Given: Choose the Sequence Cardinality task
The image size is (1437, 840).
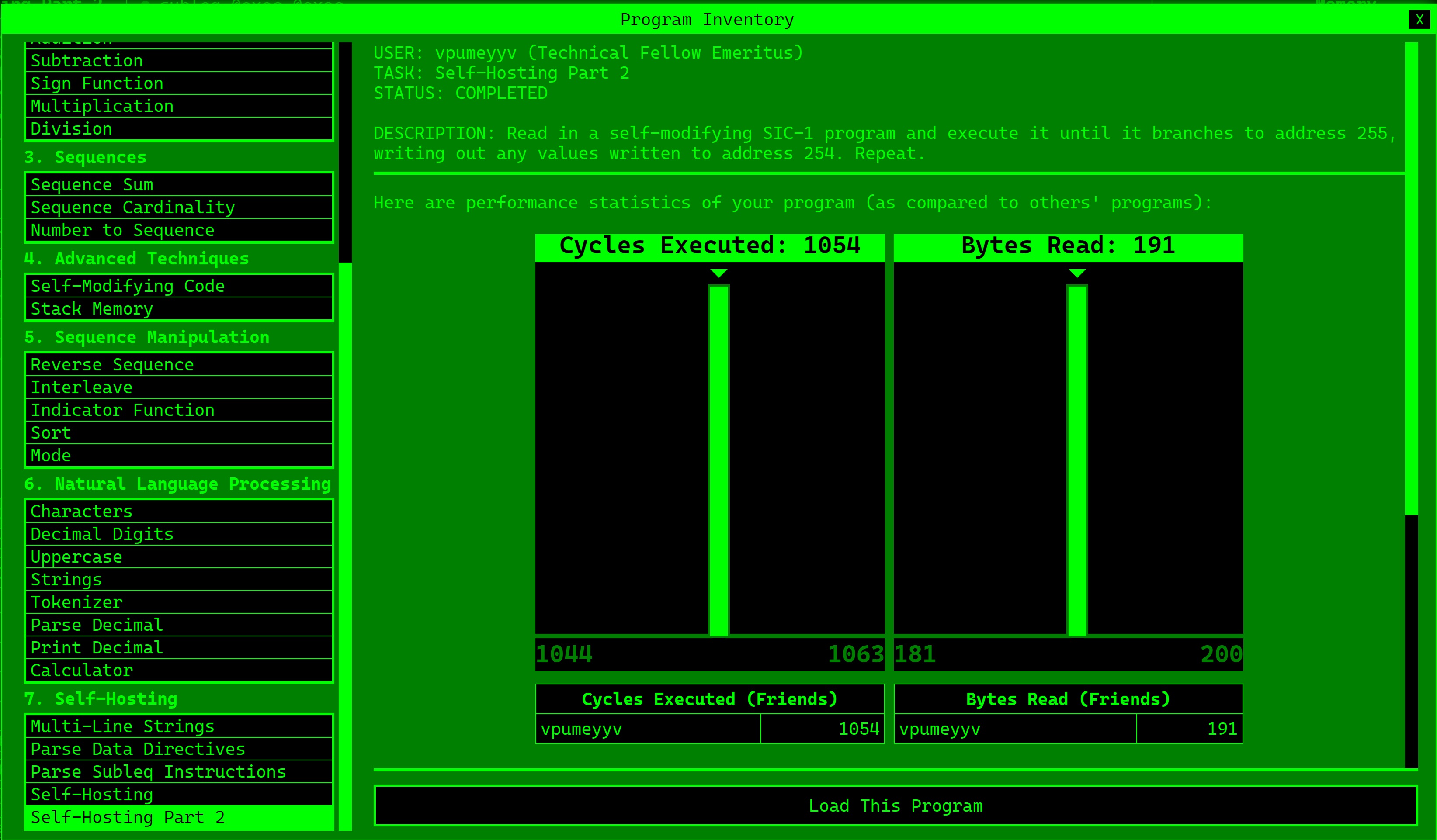Looking at the screenshot, I should tap(179, 207).
